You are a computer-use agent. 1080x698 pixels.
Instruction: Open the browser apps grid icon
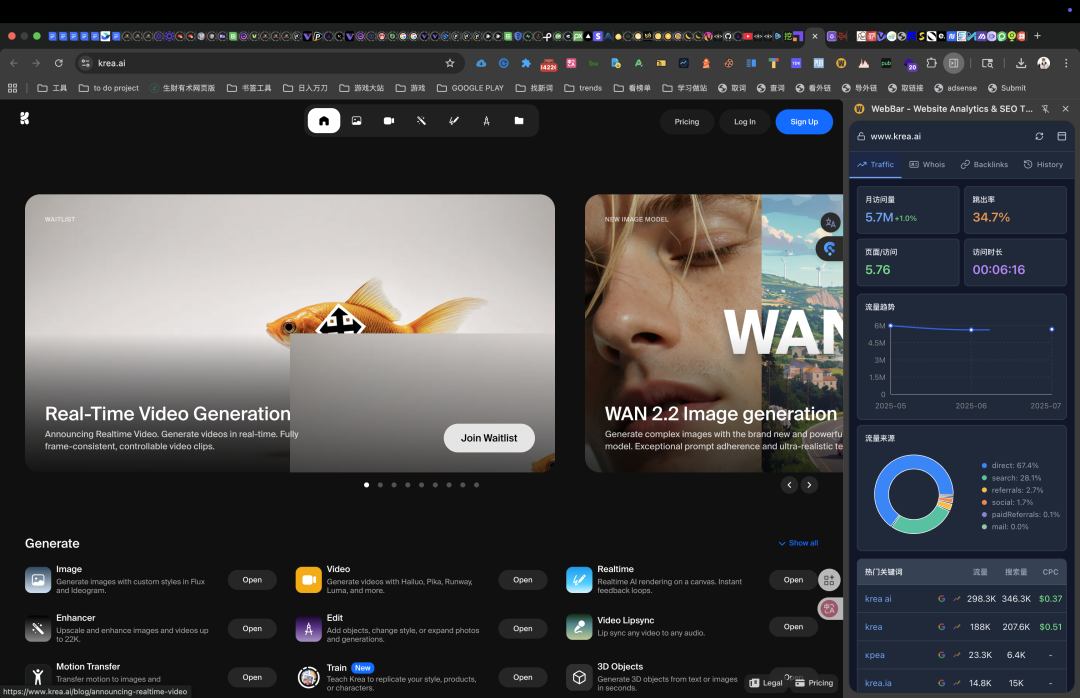pyautogui.click(x=12, y=88)
